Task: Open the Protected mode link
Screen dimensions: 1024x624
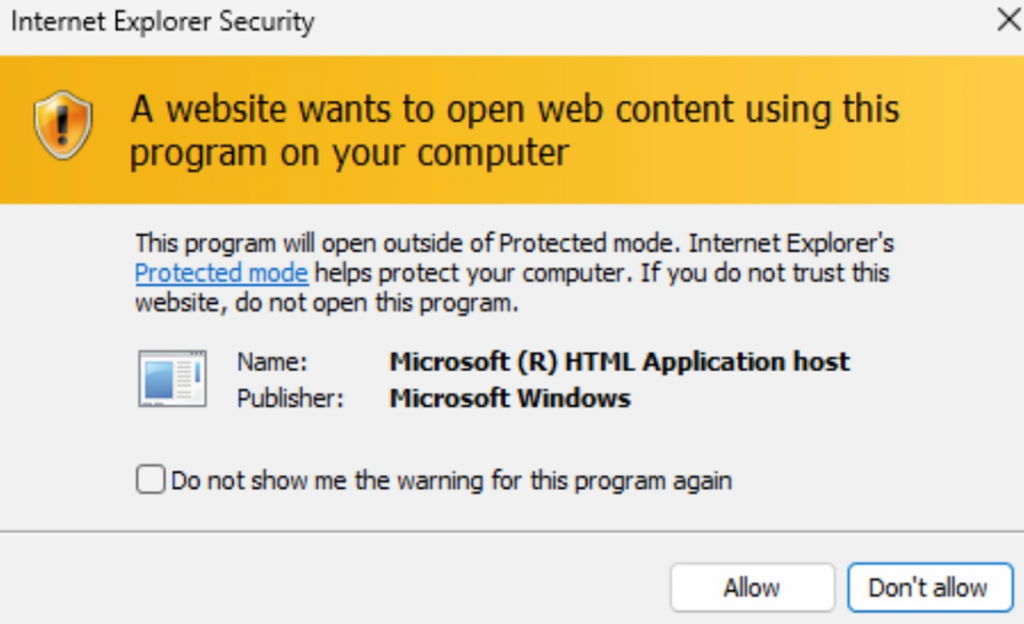Action: tap(221, 273)
